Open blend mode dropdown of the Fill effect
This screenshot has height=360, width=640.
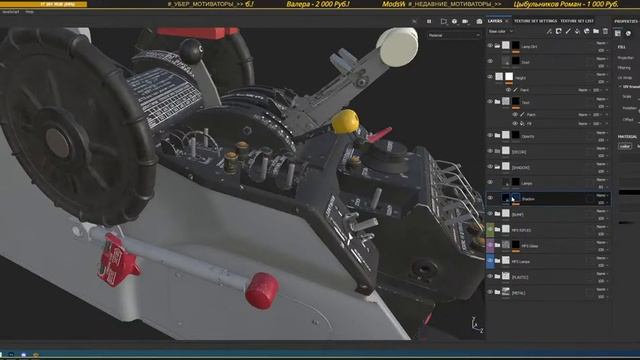point(584,123)
